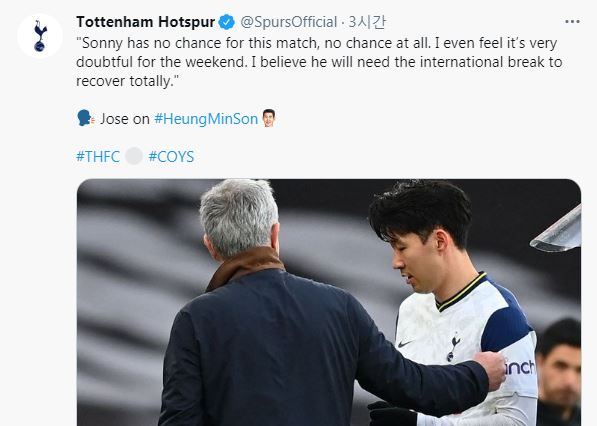Open the #THFC hashtag
This screenshot has width=597, height=426.
point(98,156)
